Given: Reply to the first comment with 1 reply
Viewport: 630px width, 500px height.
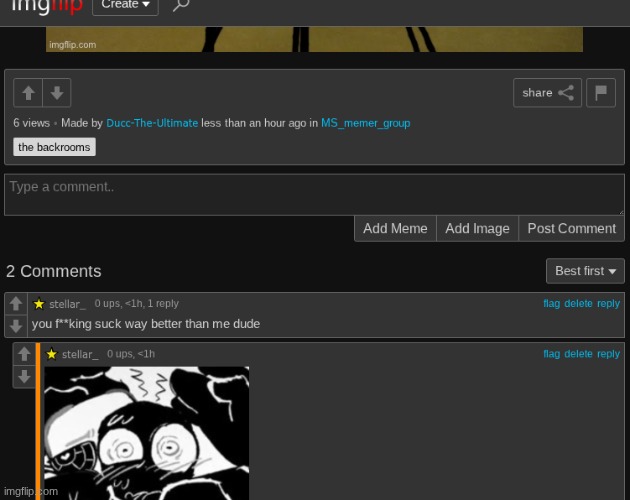Looking at the screenshot, I should coord(608,303).
